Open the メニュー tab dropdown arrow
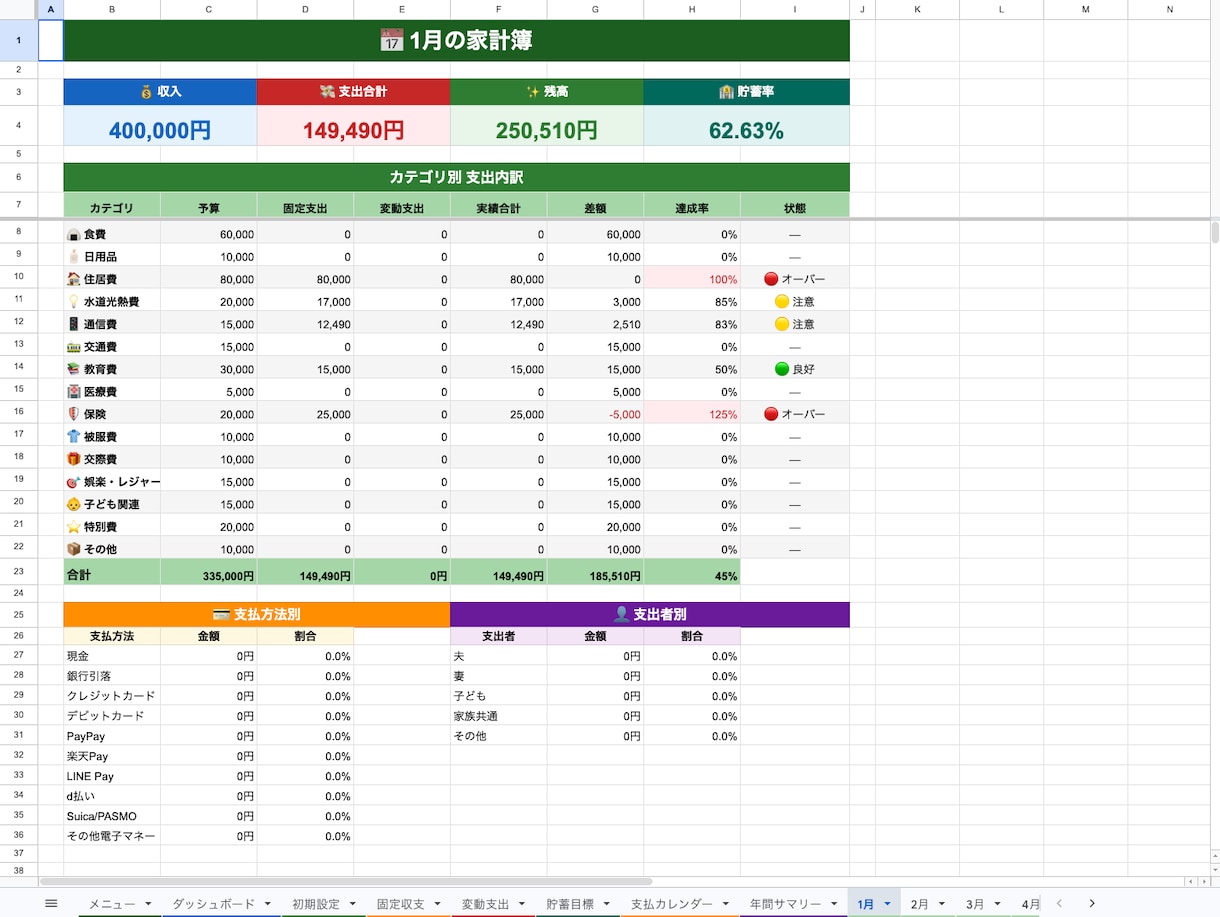Image resolution: width=1220 pixels, height=917 pixels. pyautogui.click(x=148, y=904)
